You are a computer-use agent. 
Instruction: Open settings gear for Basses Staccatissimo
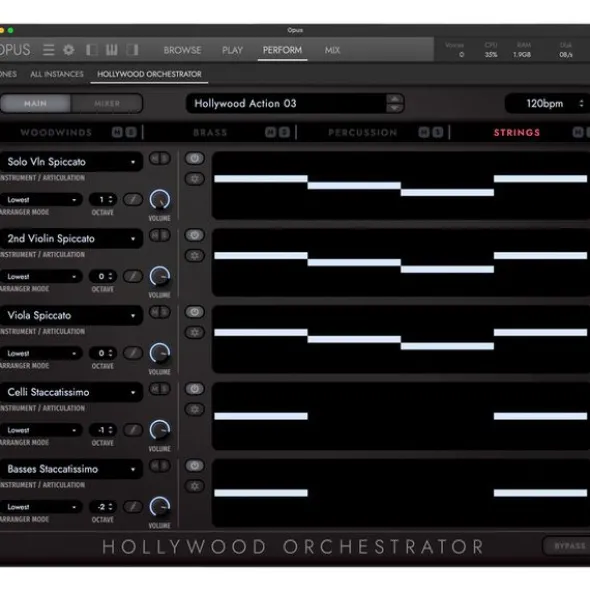pyautogui.click(x=195, y=486)
